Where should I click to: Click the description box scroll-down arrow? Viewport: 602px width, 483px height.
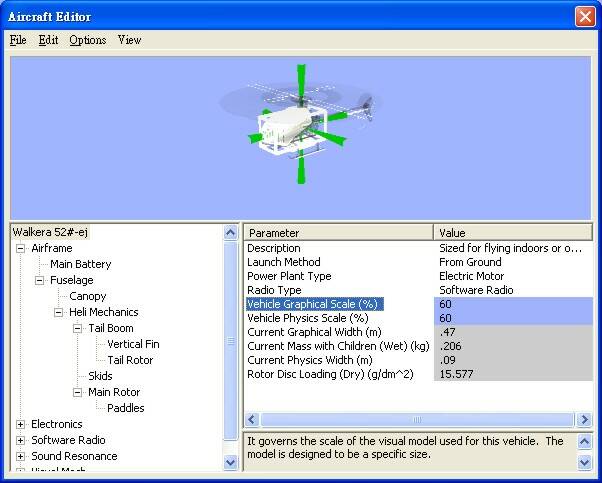point(584,462)
